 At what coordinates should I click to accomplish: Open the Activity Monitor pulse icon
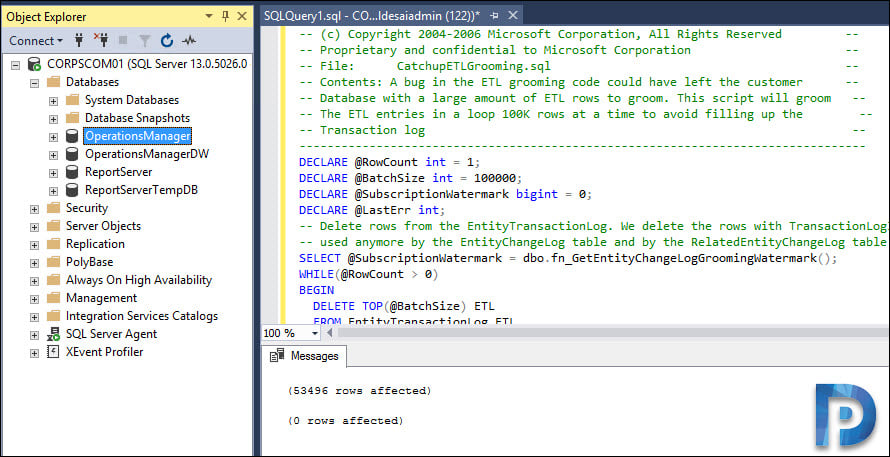pyautogui.click(x=189, y=40)
